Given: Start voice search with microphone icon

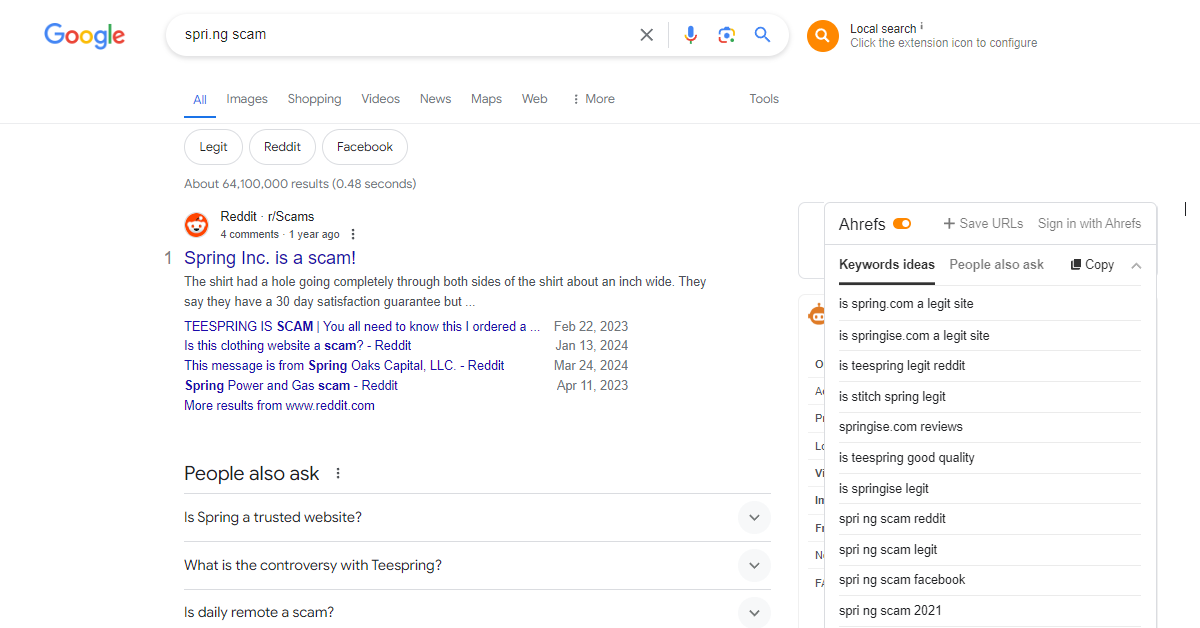Looking at the screenshot, I should tap(690, 35).
